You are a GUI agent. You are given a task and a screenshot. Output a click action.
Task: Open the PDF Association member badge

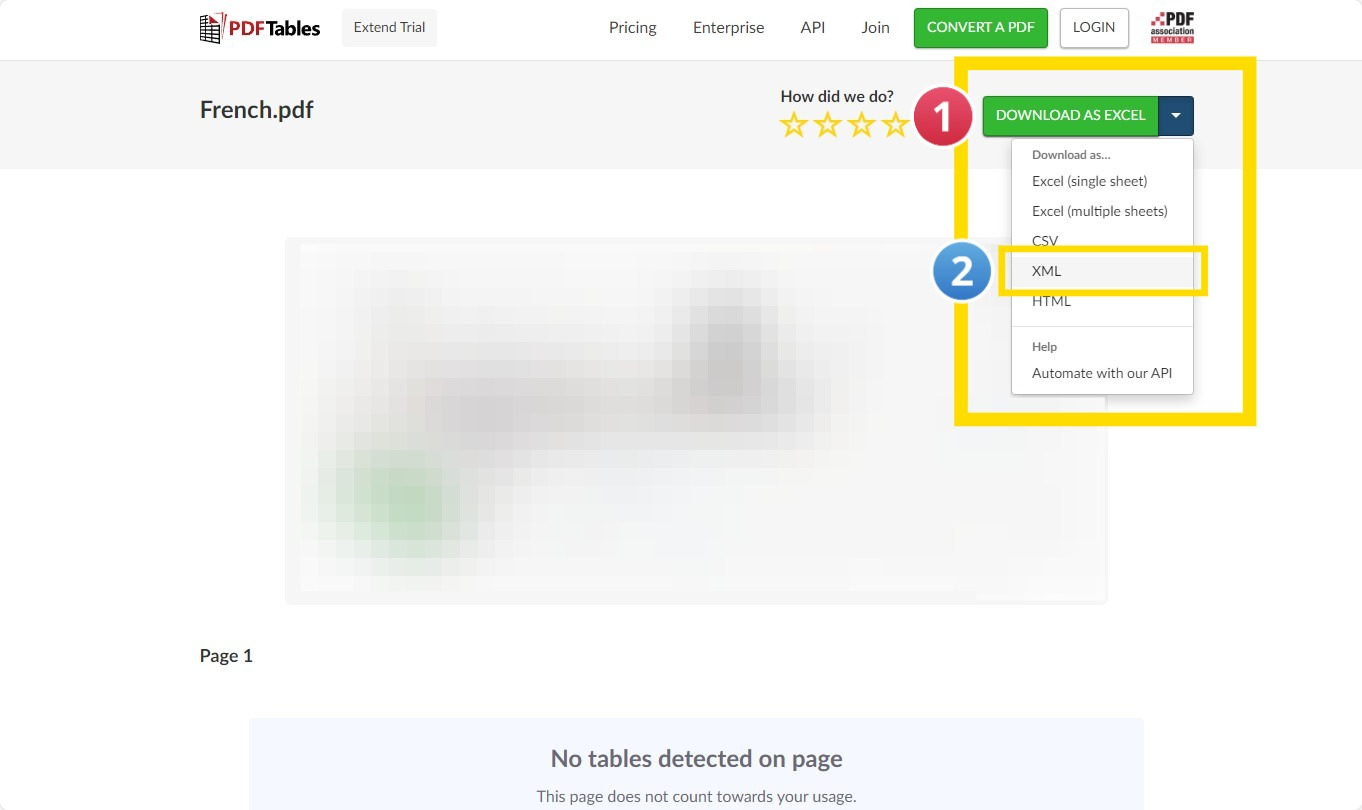point(1172,28)
